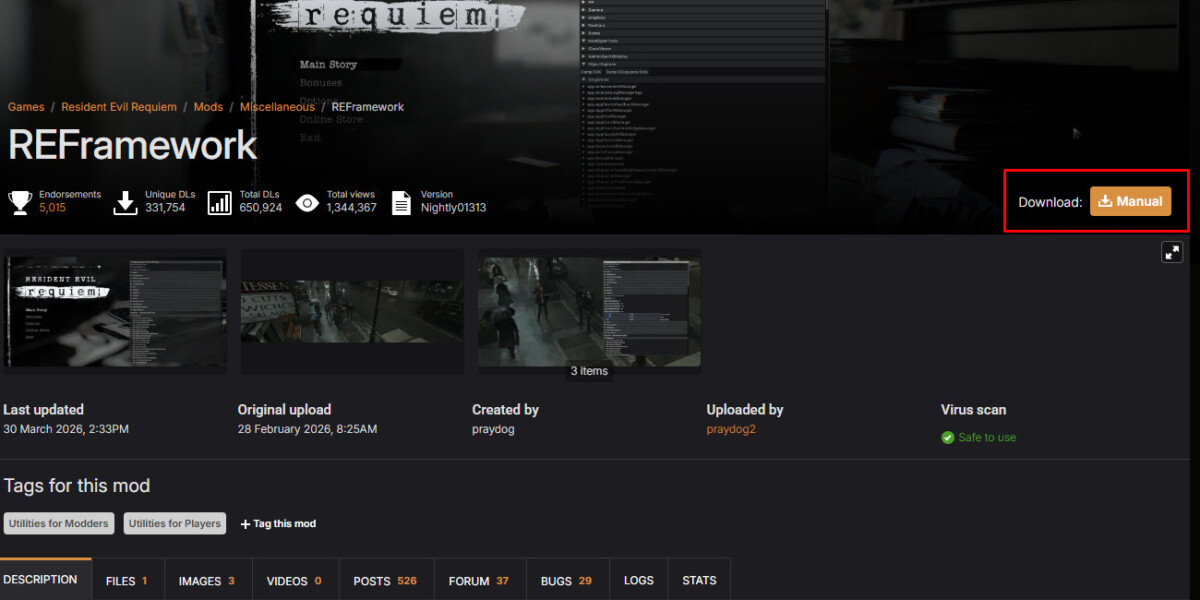Click the 30 March 2026, 2:33PM last updated date
This screenshot has height=600, width=1200.
[66, 429]
